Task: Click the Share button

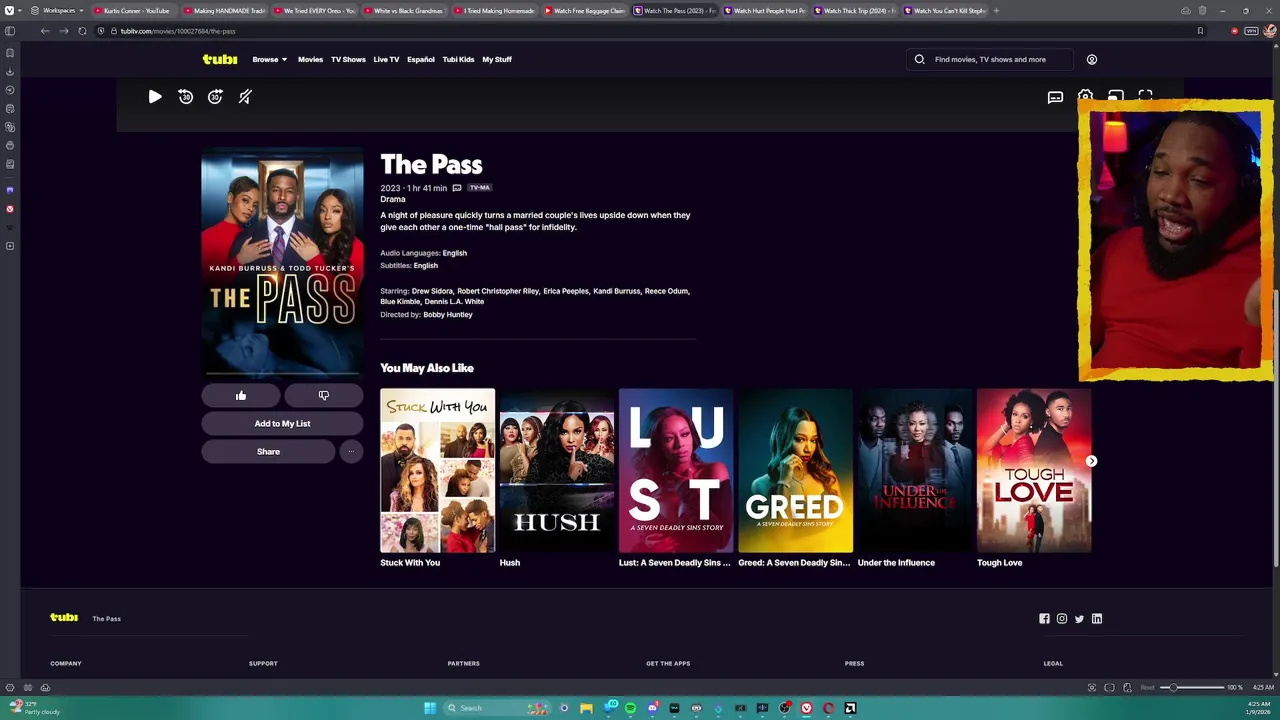Action: [x=268, y=452]
